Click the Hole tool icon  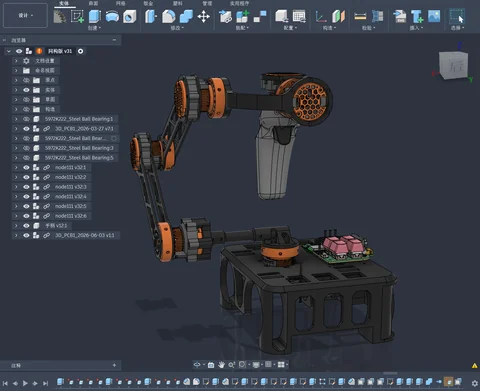pos(129,16)
